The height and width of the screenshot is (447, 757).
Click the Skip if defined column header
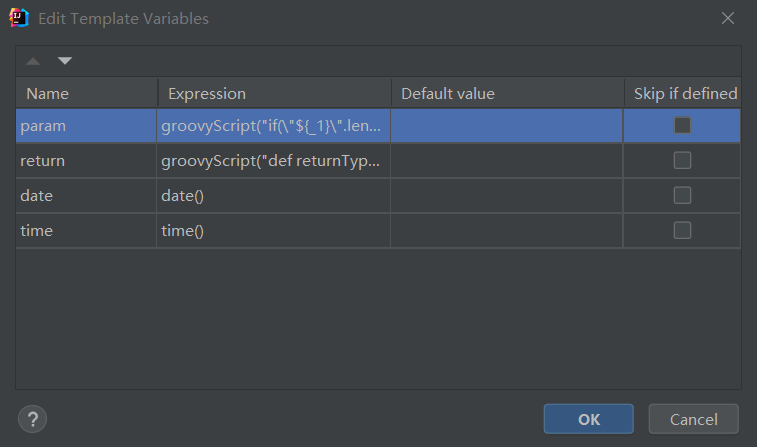pos(684,93)
